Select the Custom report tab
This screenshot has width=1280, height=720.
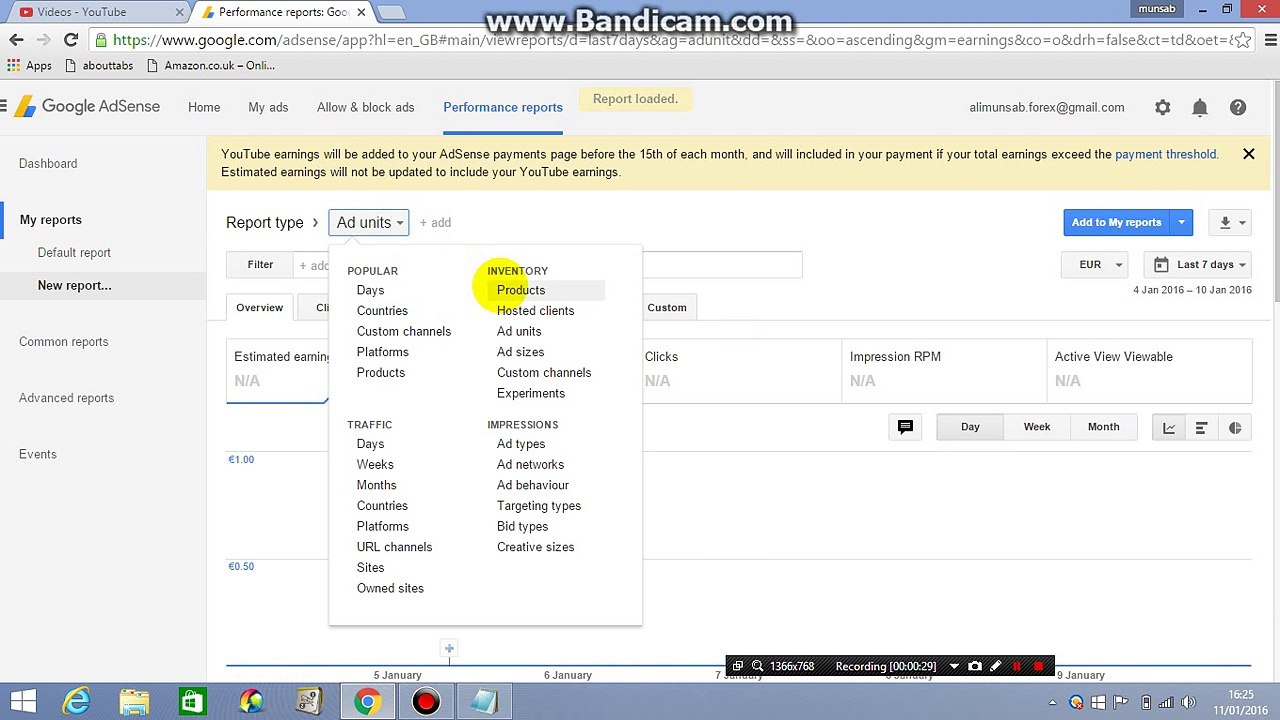click(x=667, y=308)
